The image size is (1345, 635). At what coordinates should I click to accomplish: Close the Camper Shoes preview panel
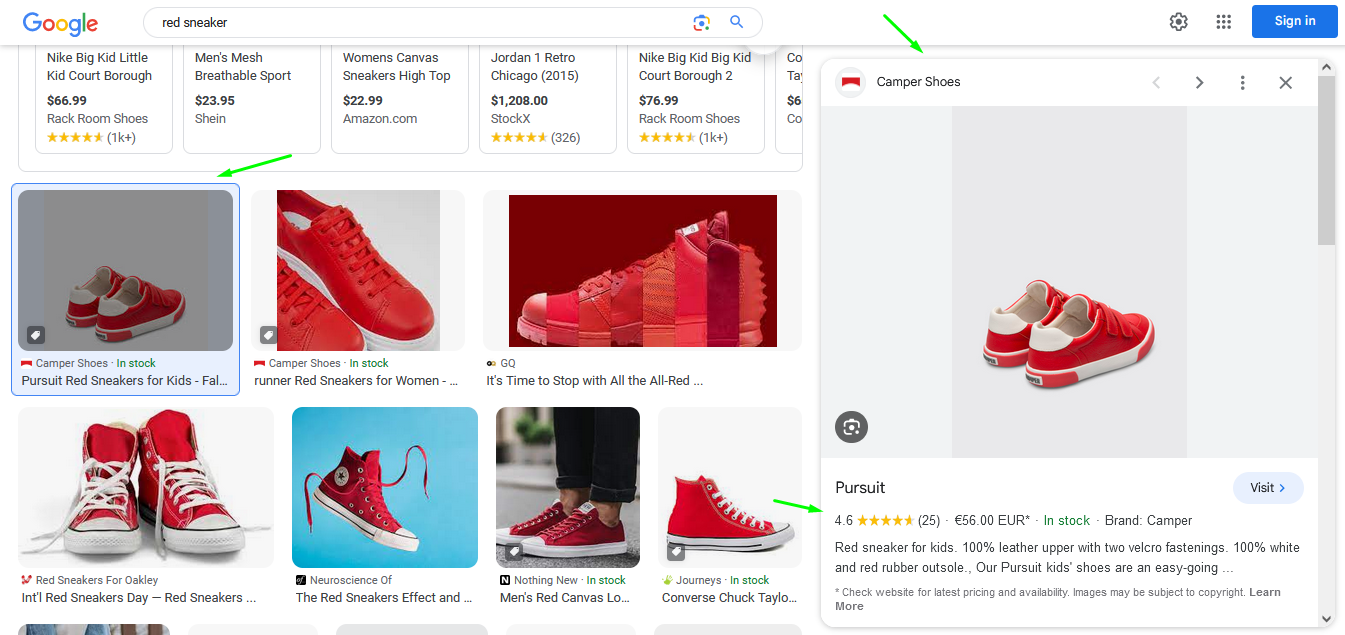tap(1286, 83)
